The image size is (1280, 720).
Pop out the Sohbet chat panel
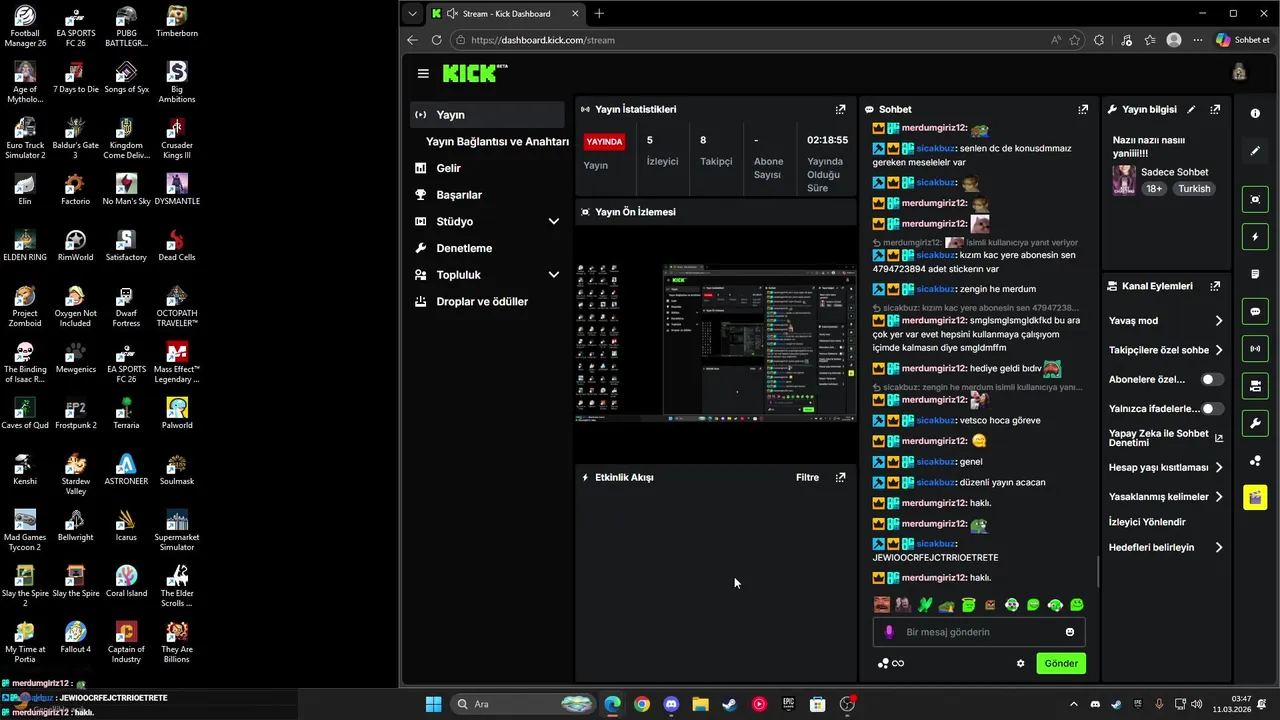1083,109
